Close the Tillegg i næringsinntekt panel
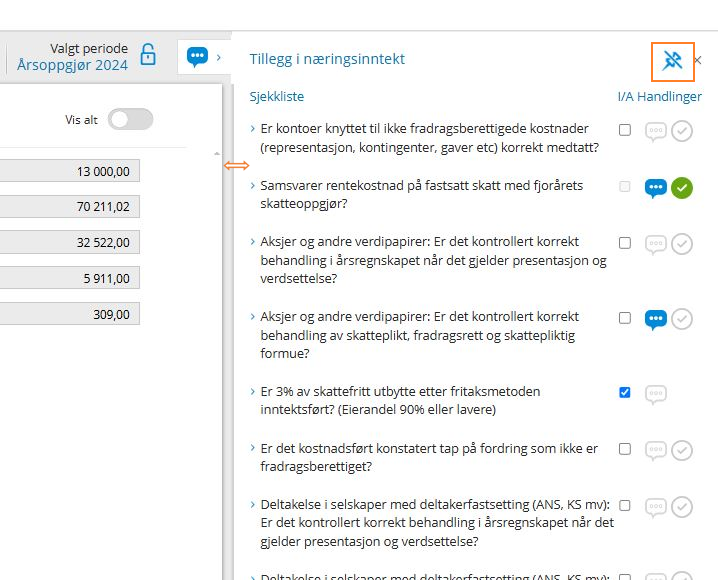The height and width of the screenshot is (580, 718). [x=698, y=60]
